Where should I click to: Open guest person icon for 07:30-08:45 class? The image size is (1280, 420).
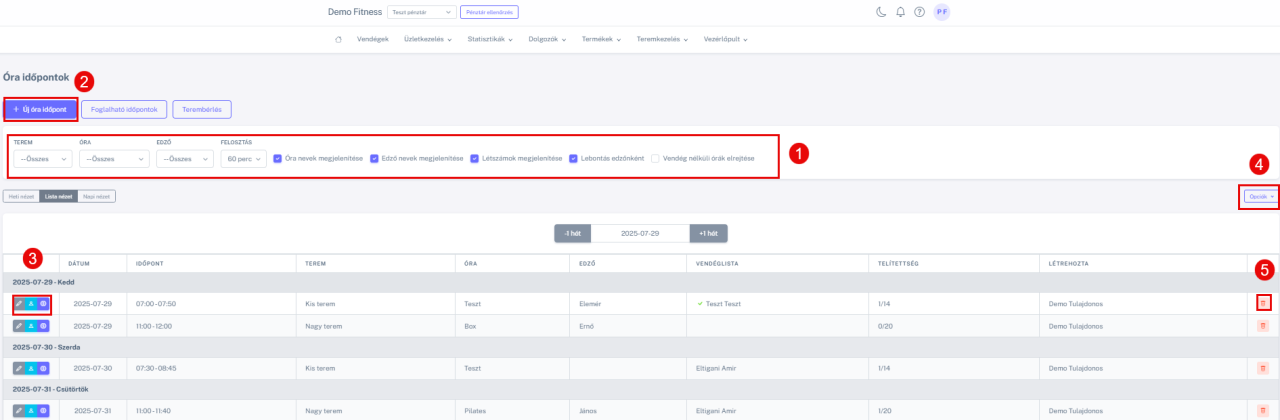click(31, 368)
